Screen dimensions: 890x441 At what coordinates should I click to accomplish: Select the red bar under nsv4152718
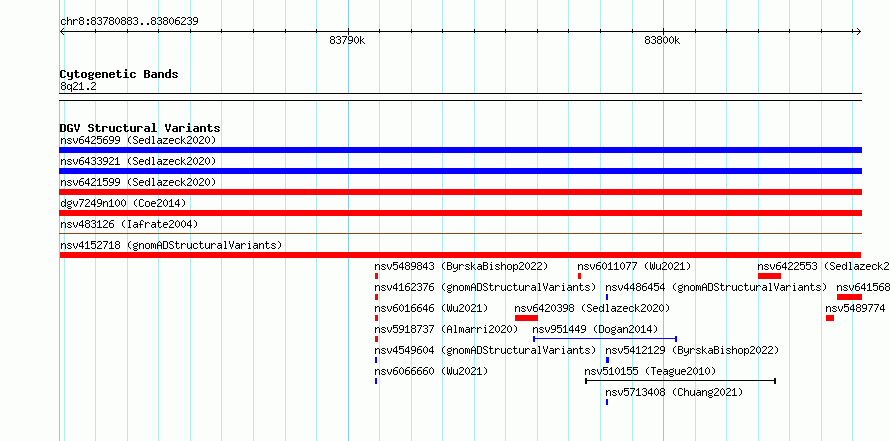pos(460,255)
